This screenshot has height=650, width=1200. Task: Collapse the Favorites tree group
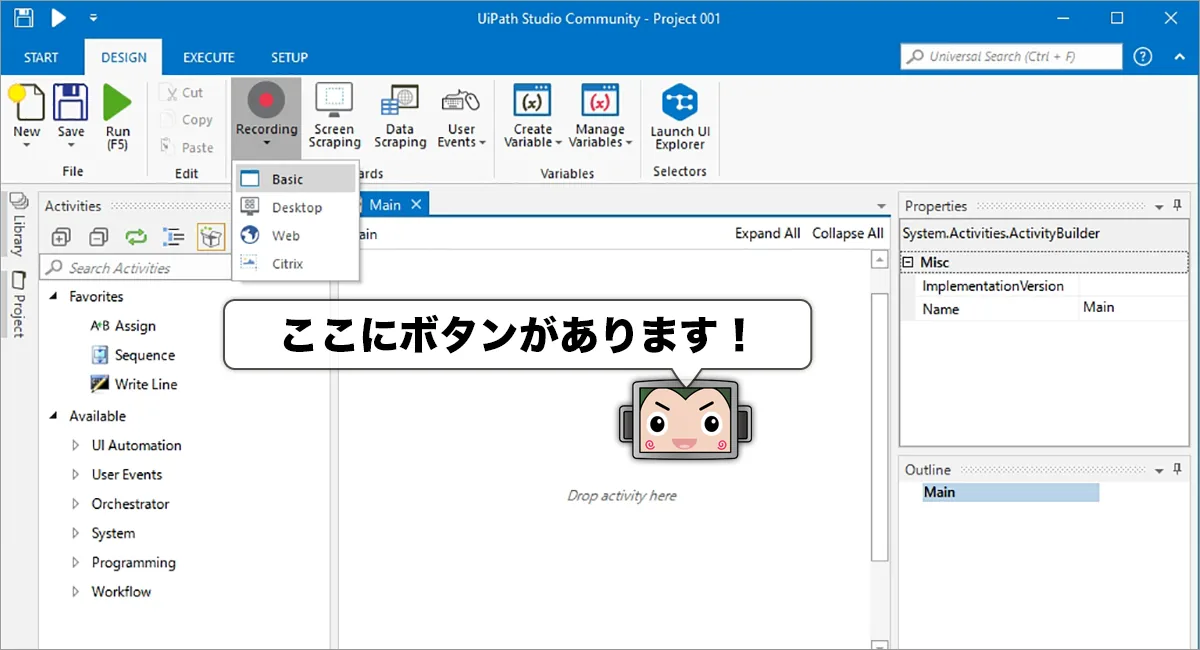pos(54,297)
